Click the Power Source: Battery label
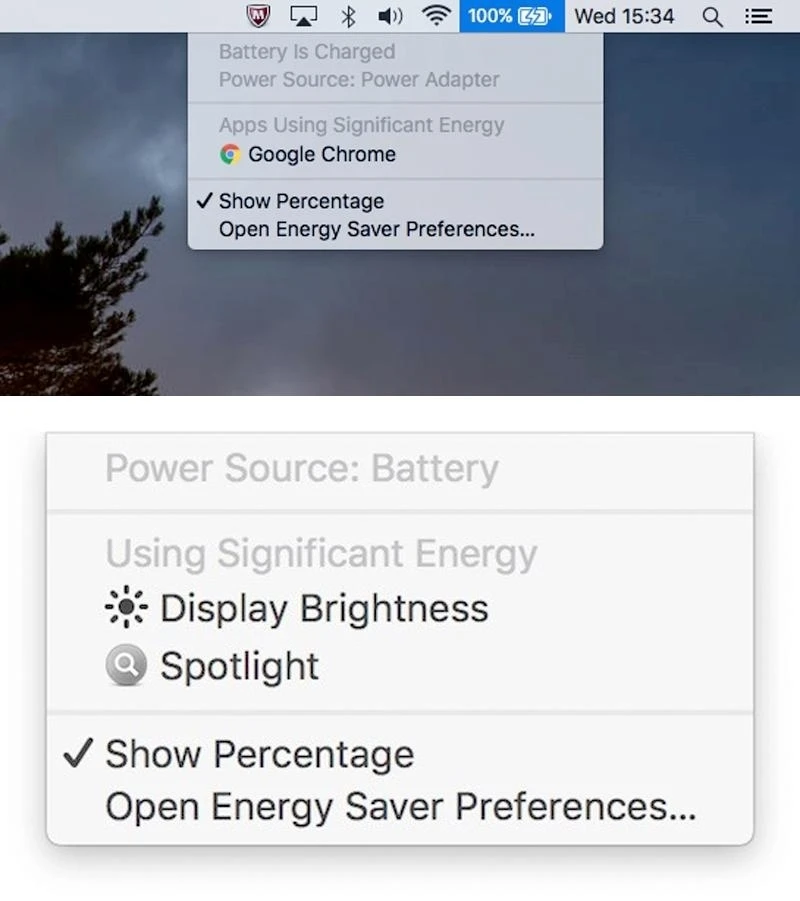 point(301,468)
